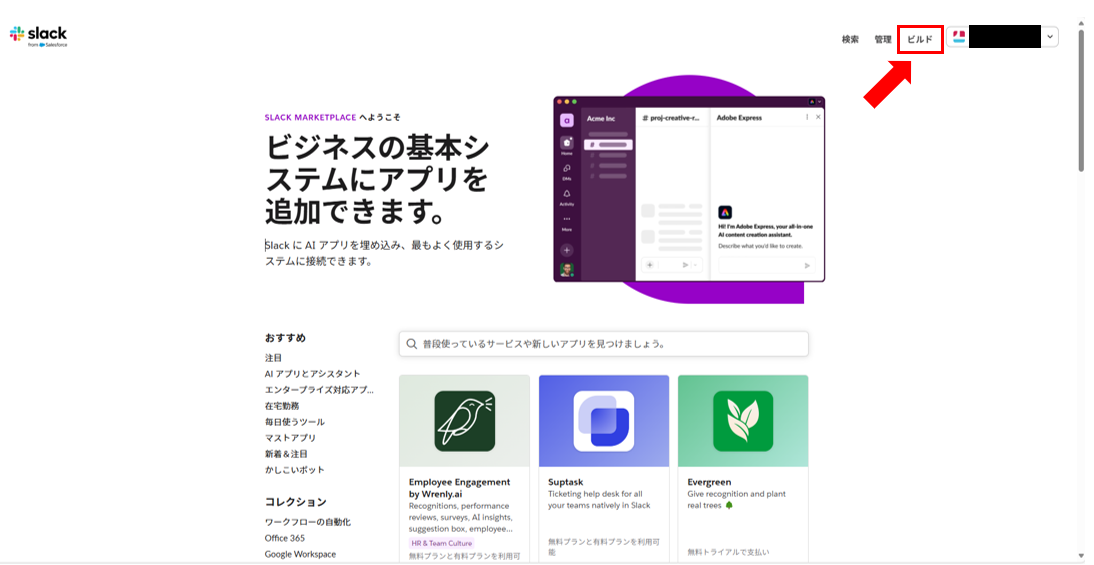The width and height of the screenshot is (1094, 565).
Task: Click the Slack logo
Action: pos(38,36)
